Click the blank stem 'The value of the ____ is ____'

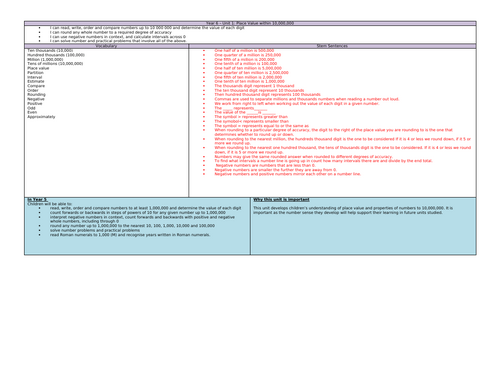245,112
